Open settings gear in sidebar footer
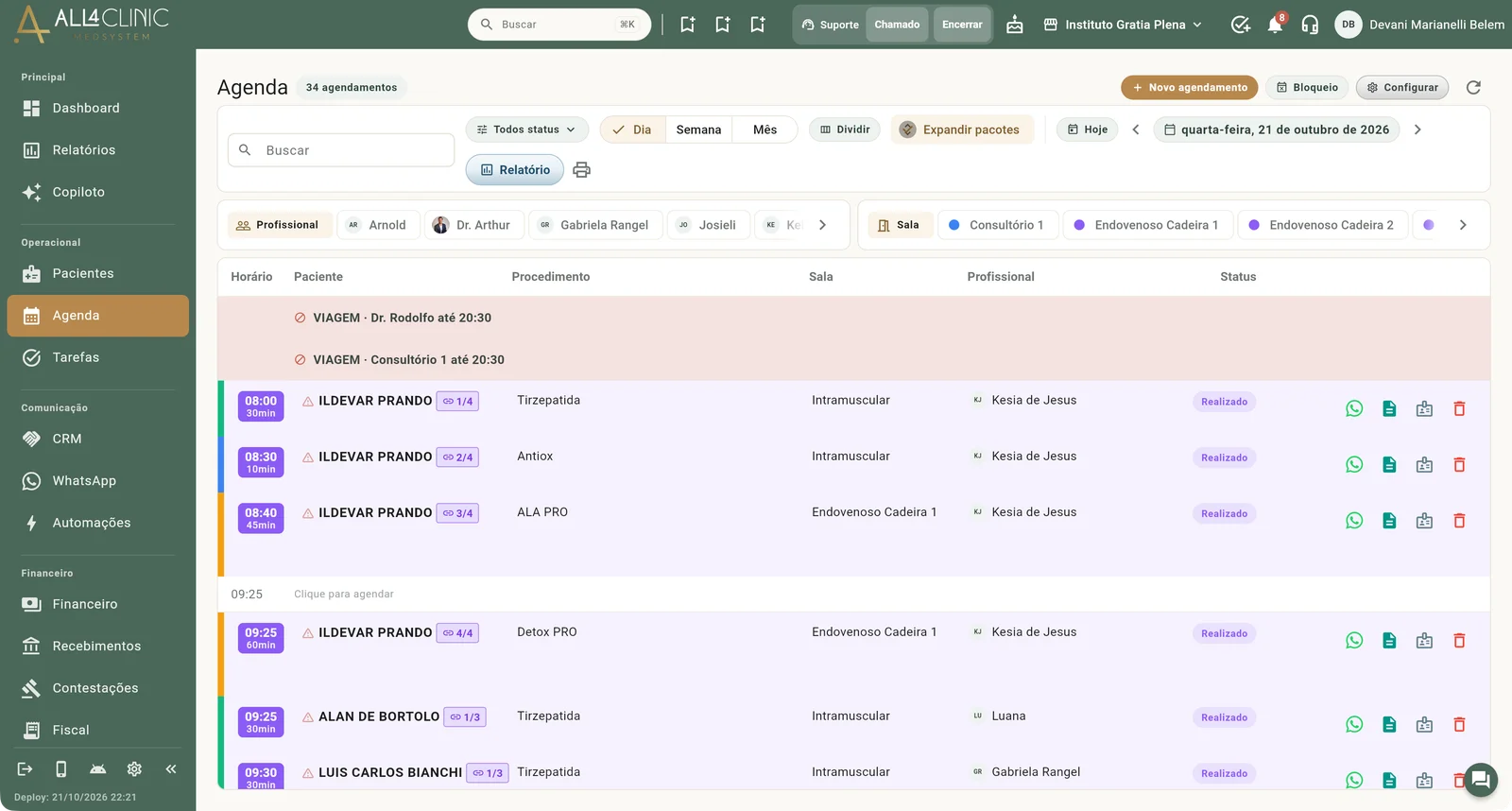The image size is (1512, 811). (x=134, y=768)
